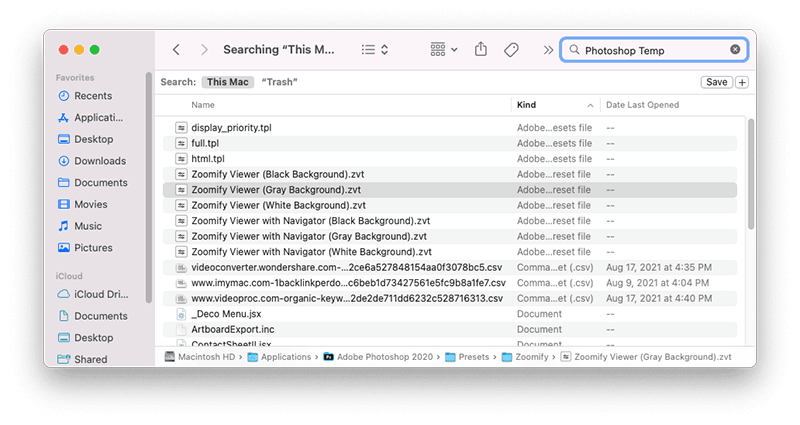Add search criteria with plus button
This screenshot has height=425, width=800.
[742, 82]
